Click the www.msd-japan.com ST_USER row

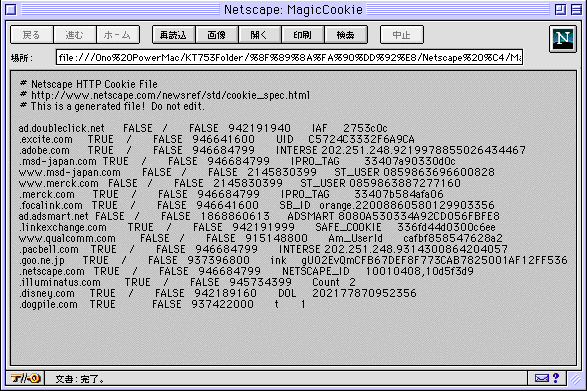[257, 172]
